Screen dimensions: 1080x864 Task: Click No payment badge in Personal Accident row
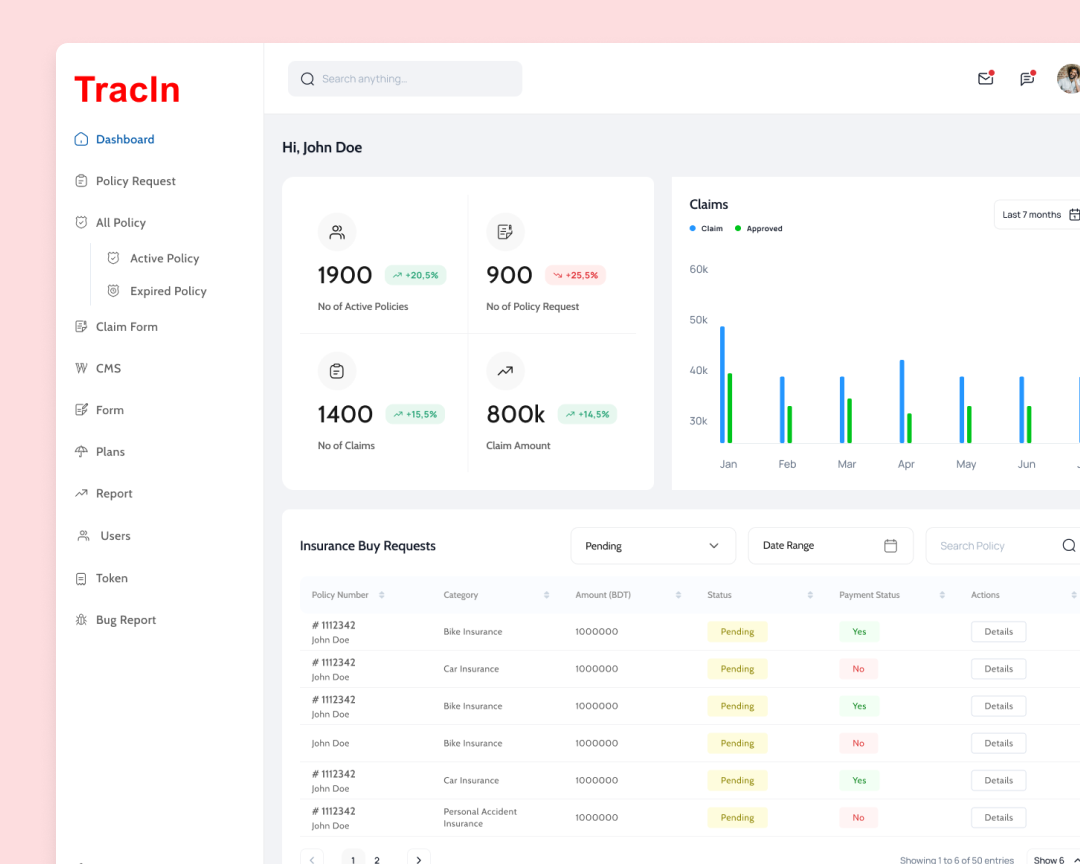[858, 818]
